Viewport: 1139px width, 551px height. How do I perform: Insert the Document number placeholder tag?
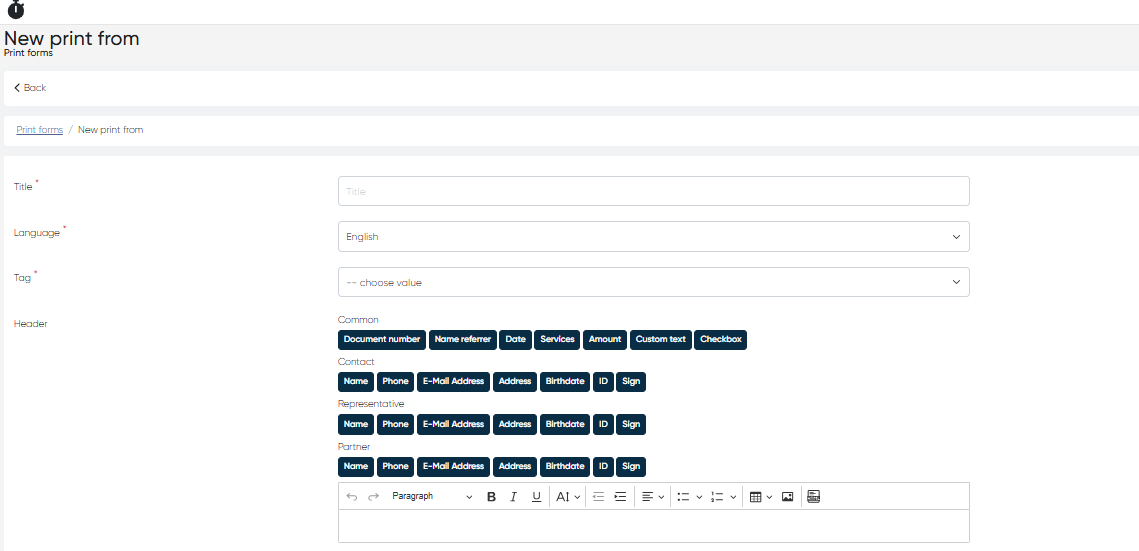(x=382, y=340)
